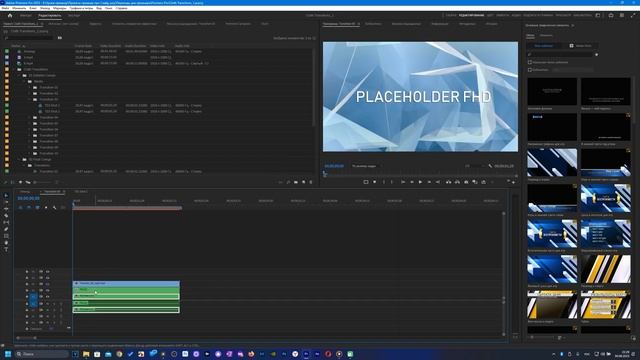Screen dimensions: 640x360
Task: Click the trash Delete icon in Project panel
Action: [x=311, y=182]
